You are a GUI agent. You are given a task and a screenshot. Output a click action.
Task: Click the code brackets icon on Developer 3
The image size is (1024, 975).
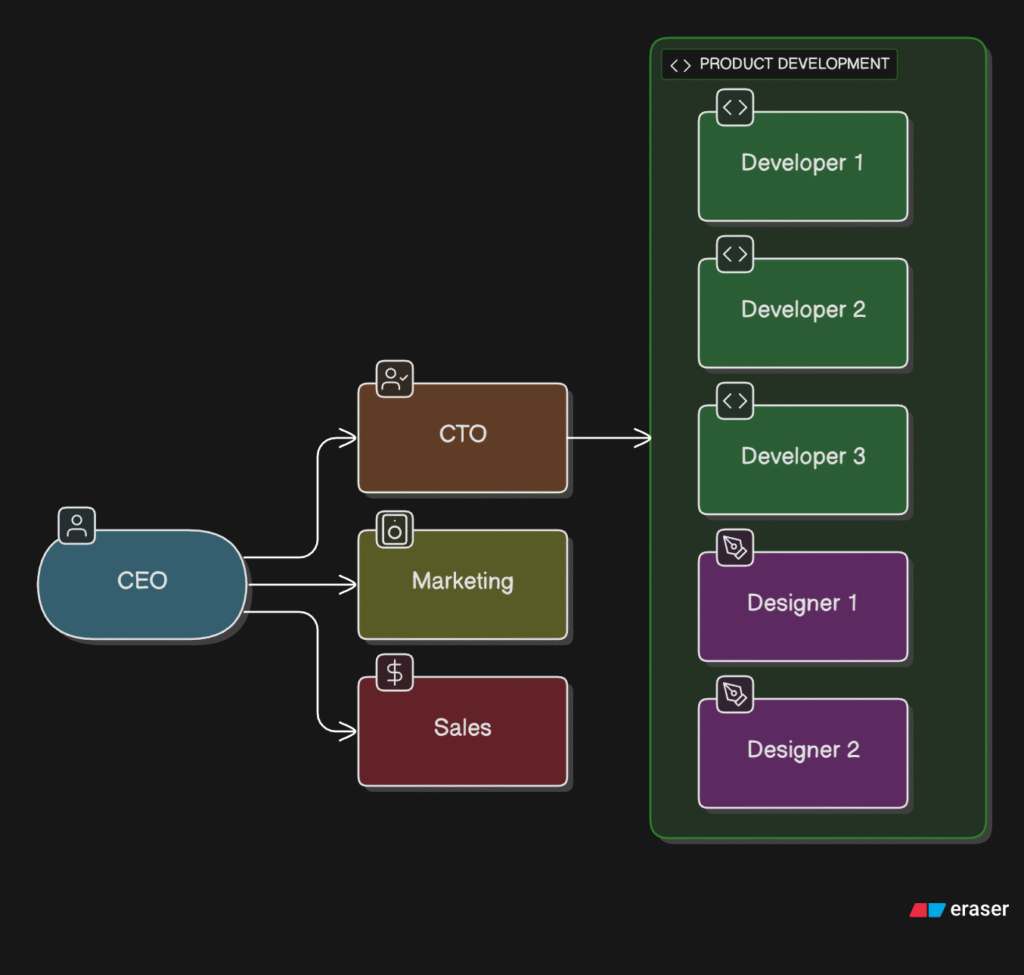coord(735,401)
